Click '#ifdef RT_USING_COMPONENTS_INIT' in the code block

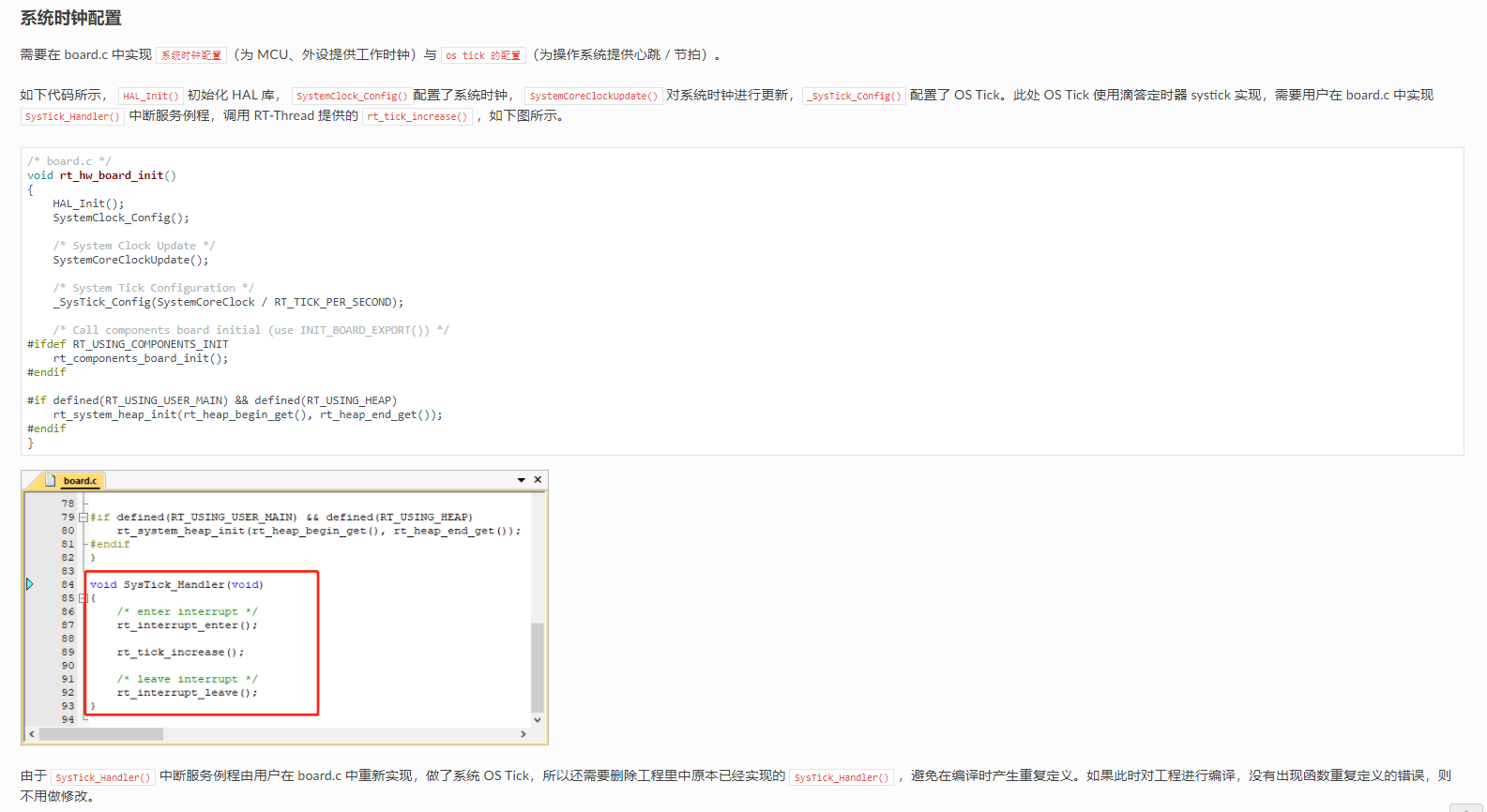click(x=128, y=344)
